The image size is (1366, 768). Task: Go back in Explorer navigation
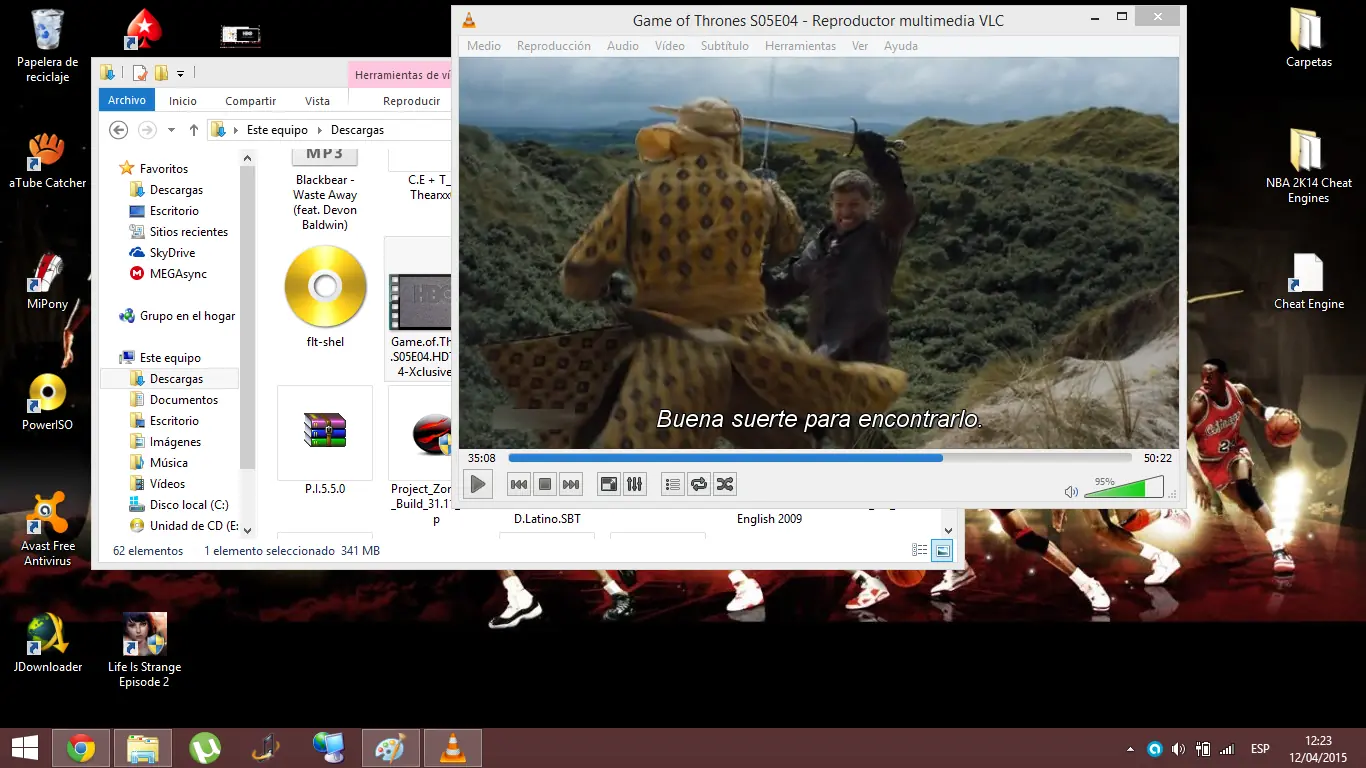[x=118, y=130]
